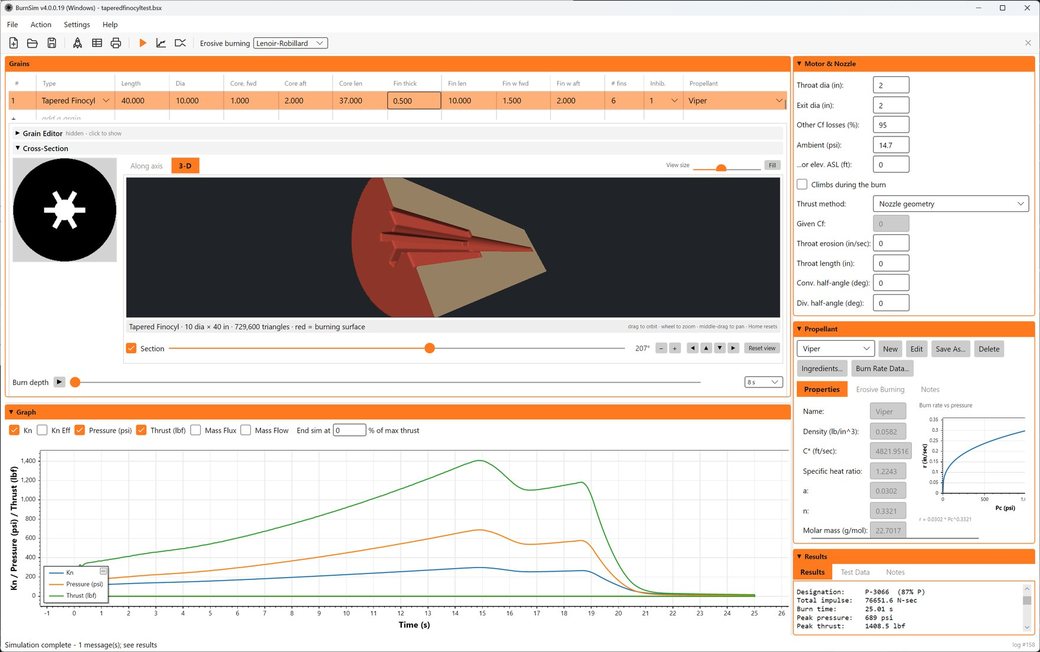The image size is (1040, 652).
Task: Click the New file toolbar icon
Action: point(13,43)
